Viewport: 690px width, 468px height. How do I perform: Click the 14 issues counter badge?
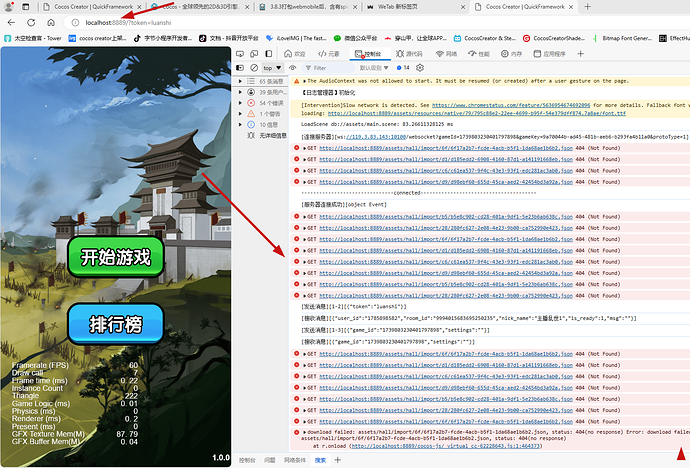[403, 68]
